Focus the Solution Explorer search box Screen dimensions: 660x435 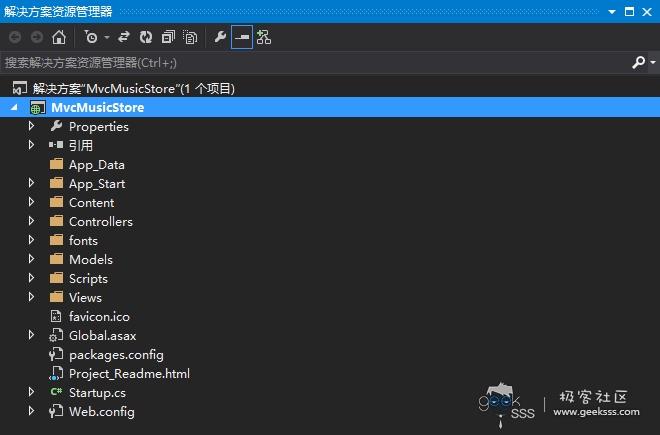click(x=316, y=63)
